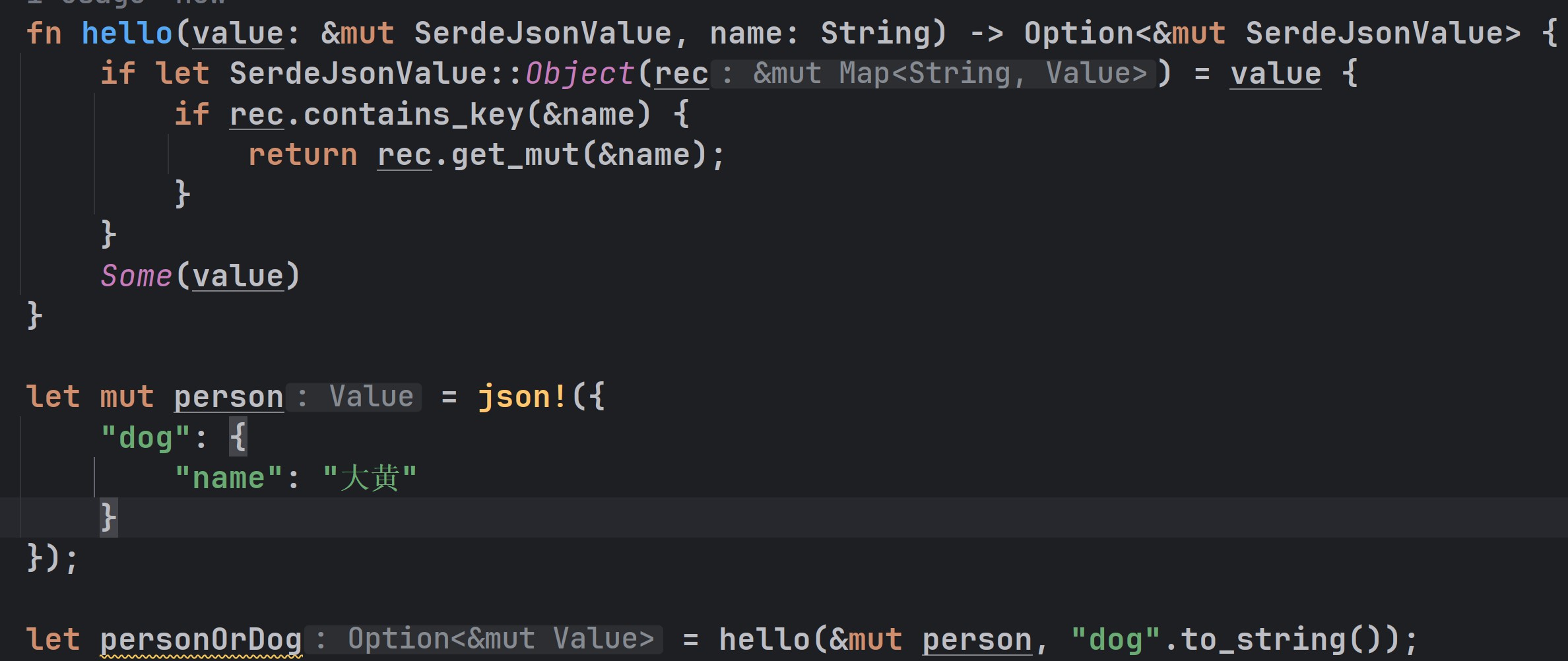Click the personOrDog variable with warning underline
Viewport: 1568px width, 661px height.
[x=201, y=640]
